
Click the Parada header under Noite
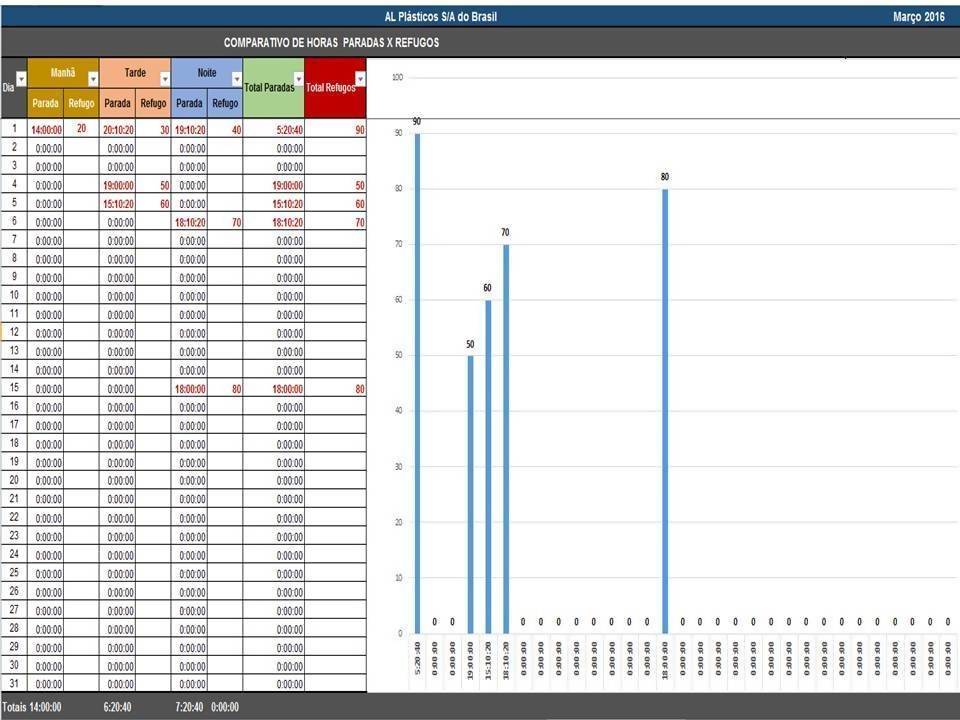click(x=189, y=103)
